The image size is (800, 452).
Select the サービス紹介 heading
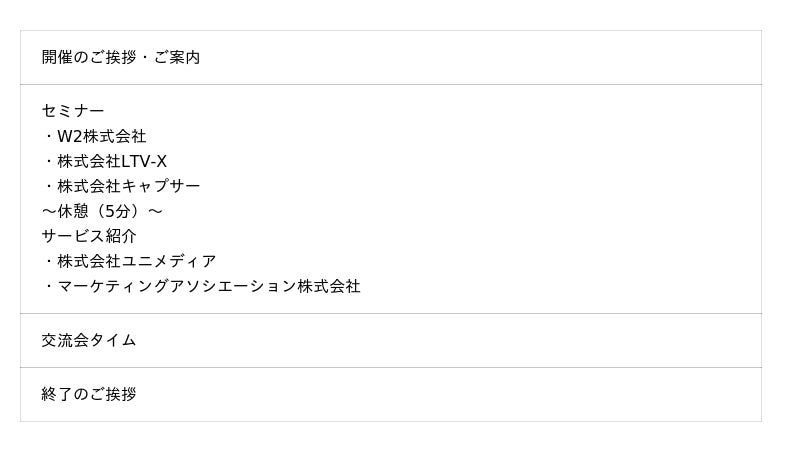point(89,236)
